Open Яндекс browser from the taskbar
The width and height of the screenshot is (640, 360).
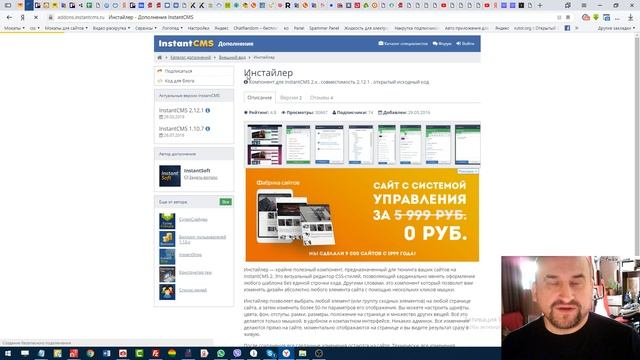point(286,353)
